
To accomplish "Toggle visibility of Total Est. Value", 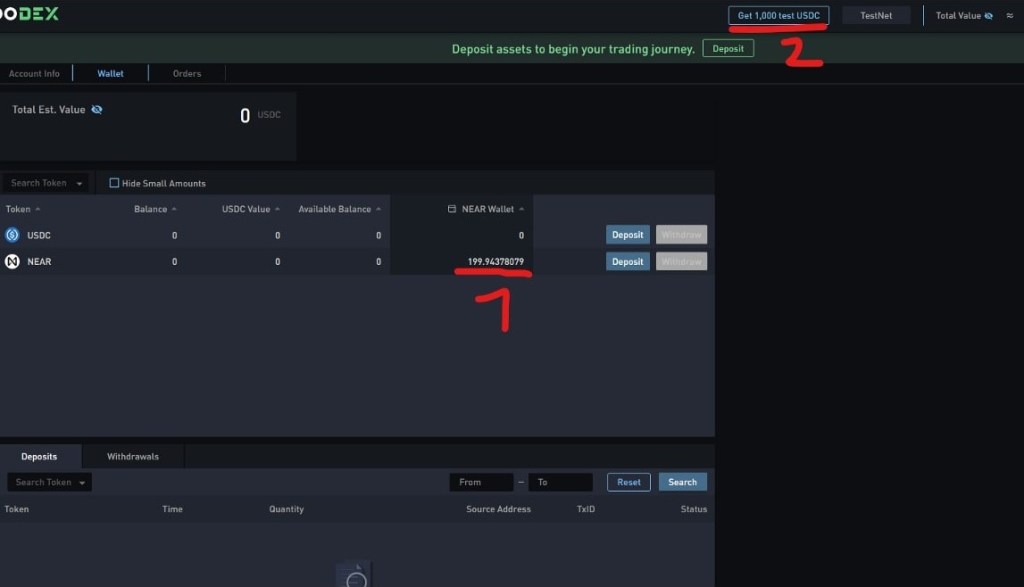I will click(96, 109).
